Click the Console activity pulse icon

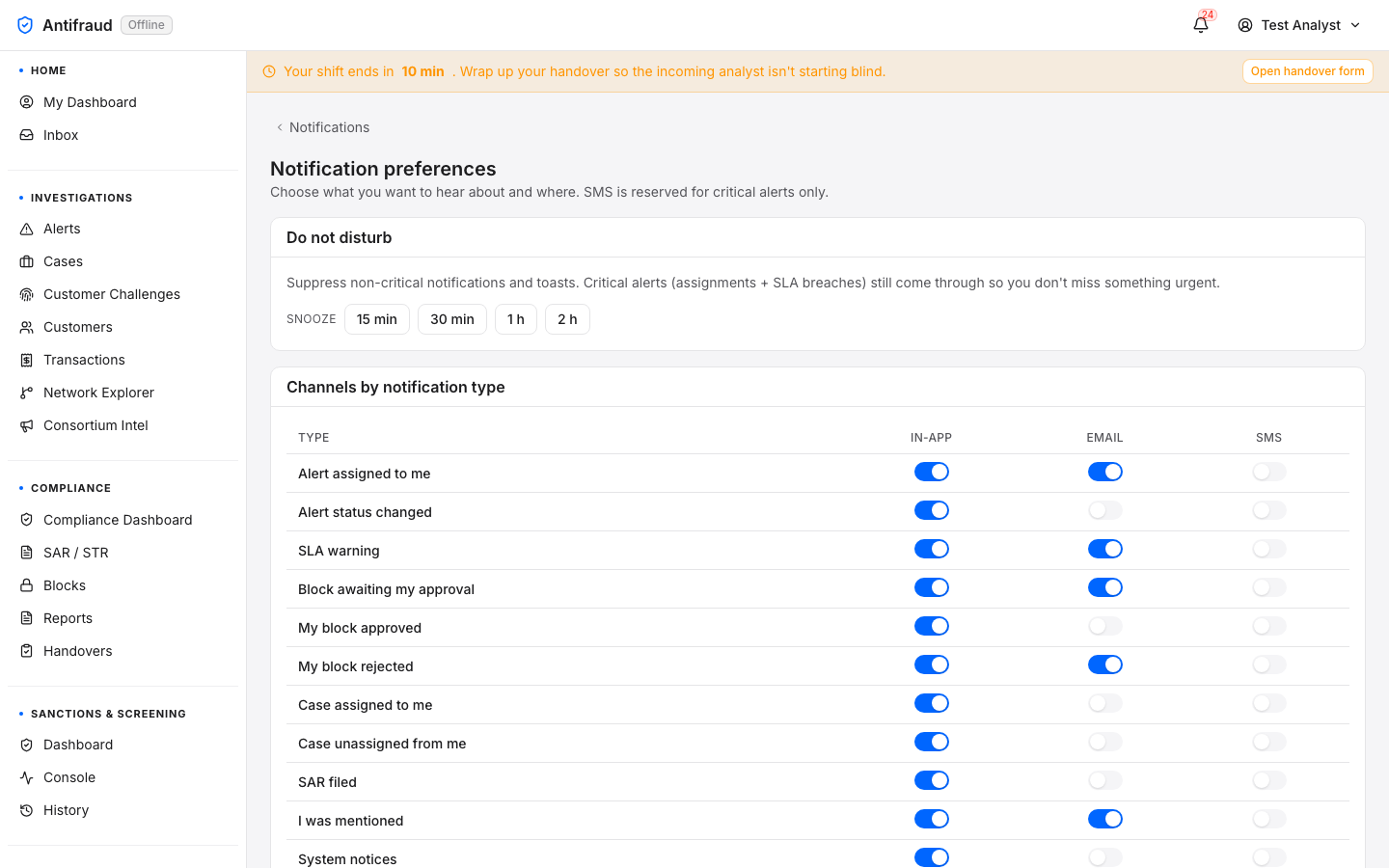pyautogui.click(x=27, y=777)
